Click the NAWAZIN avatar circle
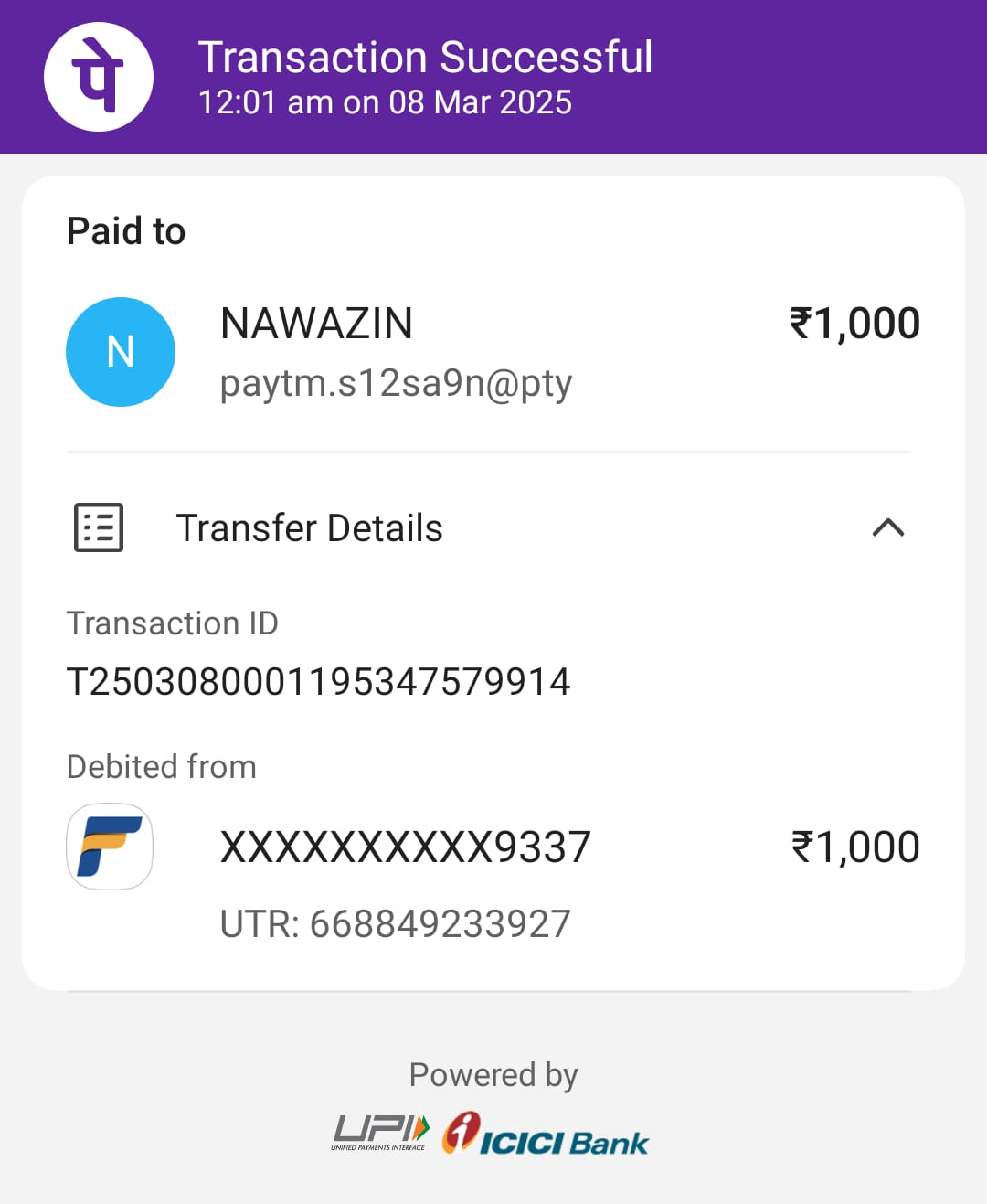Screen dimensions: 987x1204 [121, 352]
